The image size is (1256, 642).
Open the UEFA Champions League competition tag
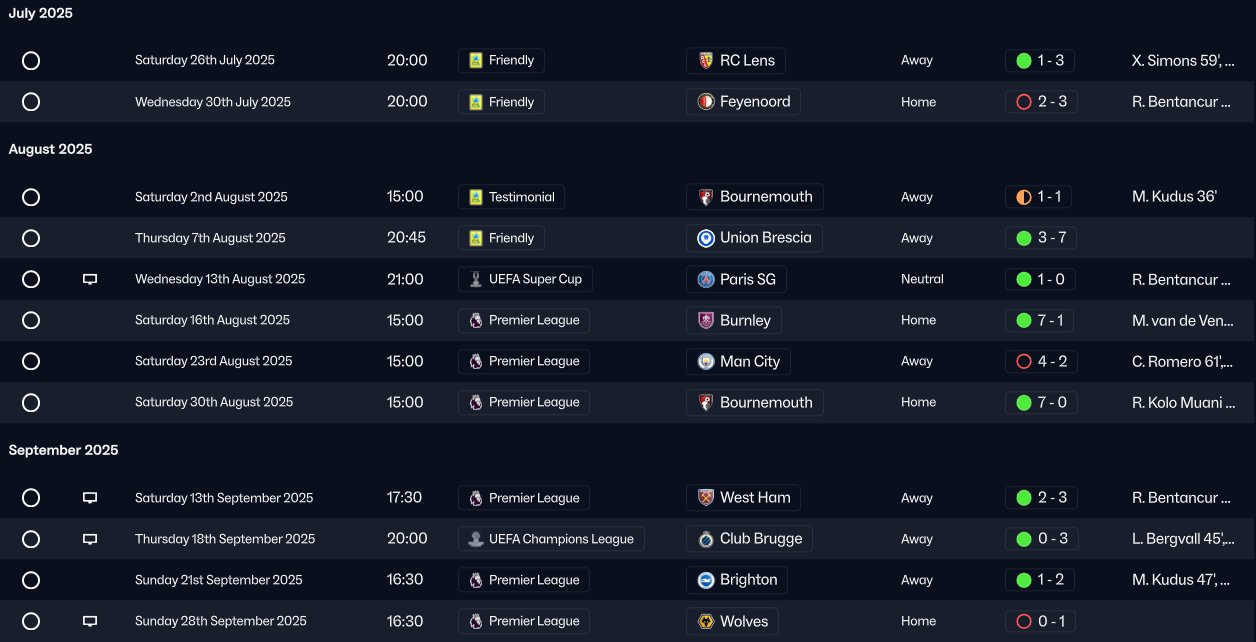point(552,539)
